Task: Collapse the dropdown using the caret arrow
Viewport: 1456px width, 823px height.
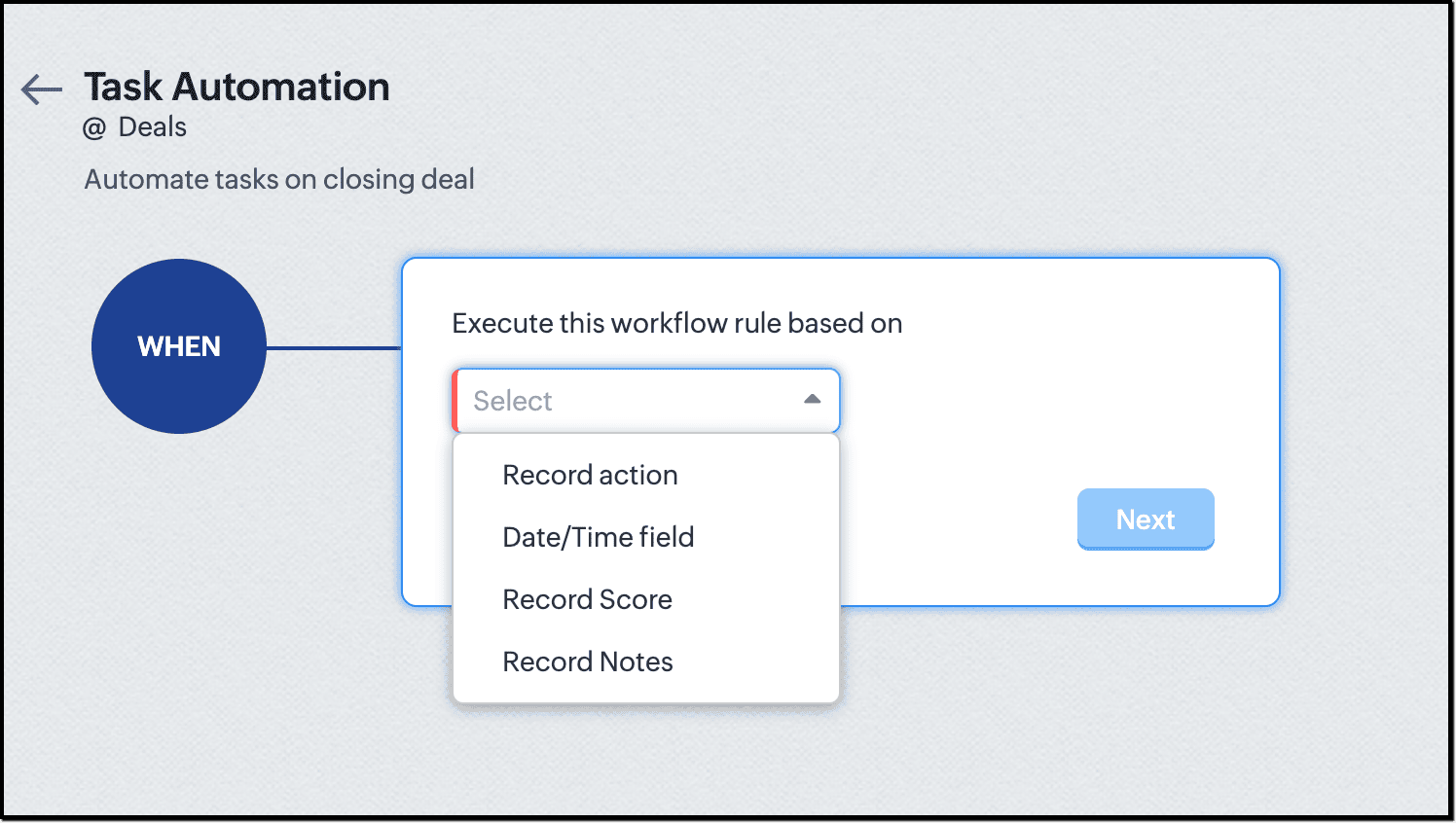Action: (812, 400)
